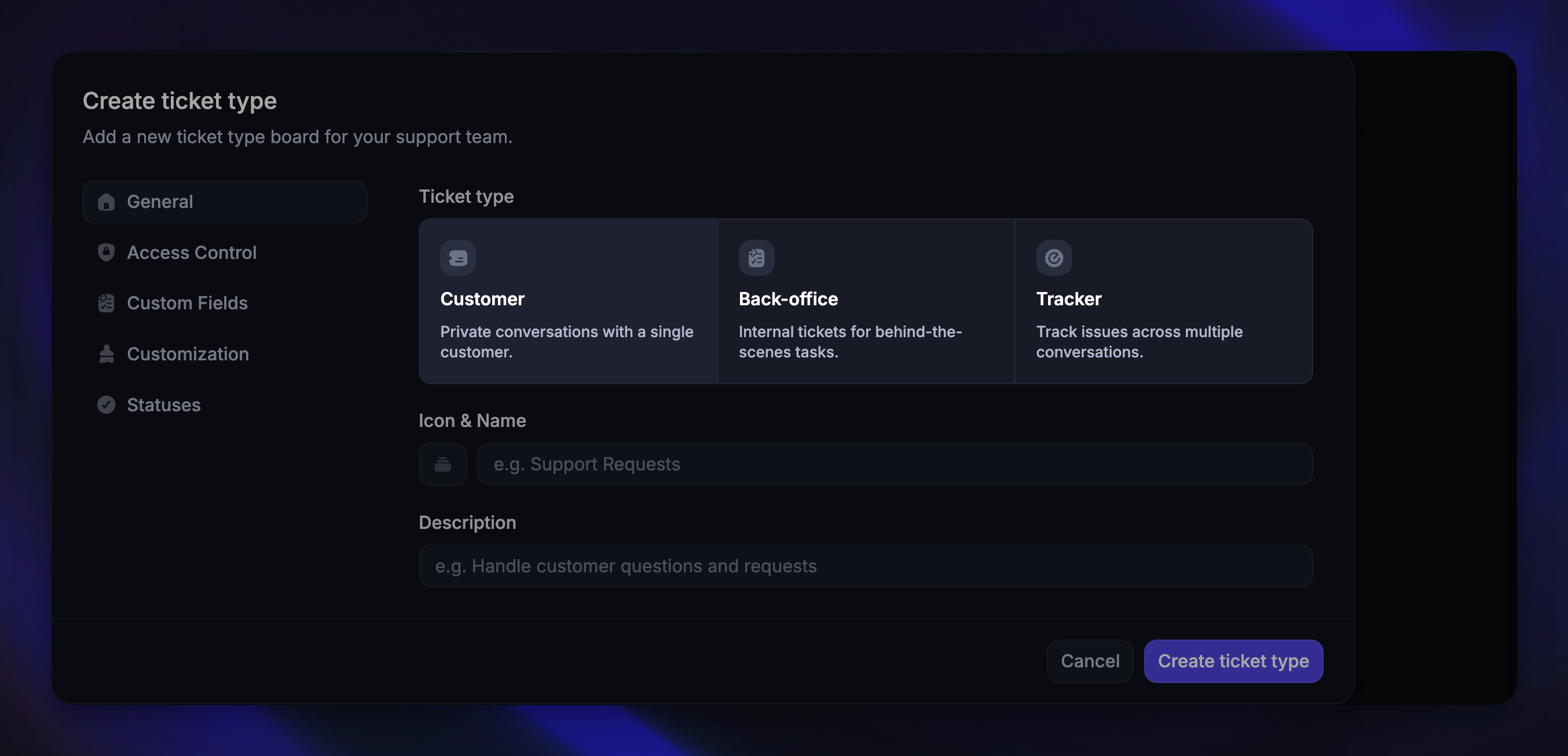Screen dimensions: 1568x756
Task: Click the Back-office ticket type icon
Action: tap(756, 257)
